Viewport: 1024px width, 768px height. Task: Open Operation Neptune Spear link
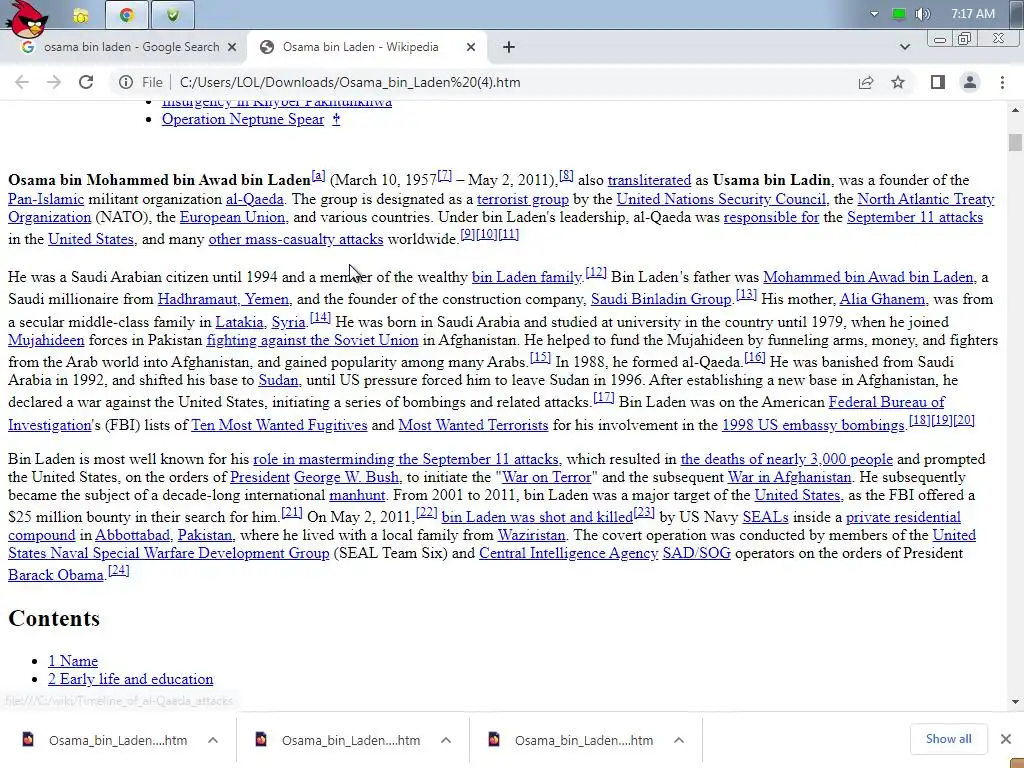click(x=243, y=120)
